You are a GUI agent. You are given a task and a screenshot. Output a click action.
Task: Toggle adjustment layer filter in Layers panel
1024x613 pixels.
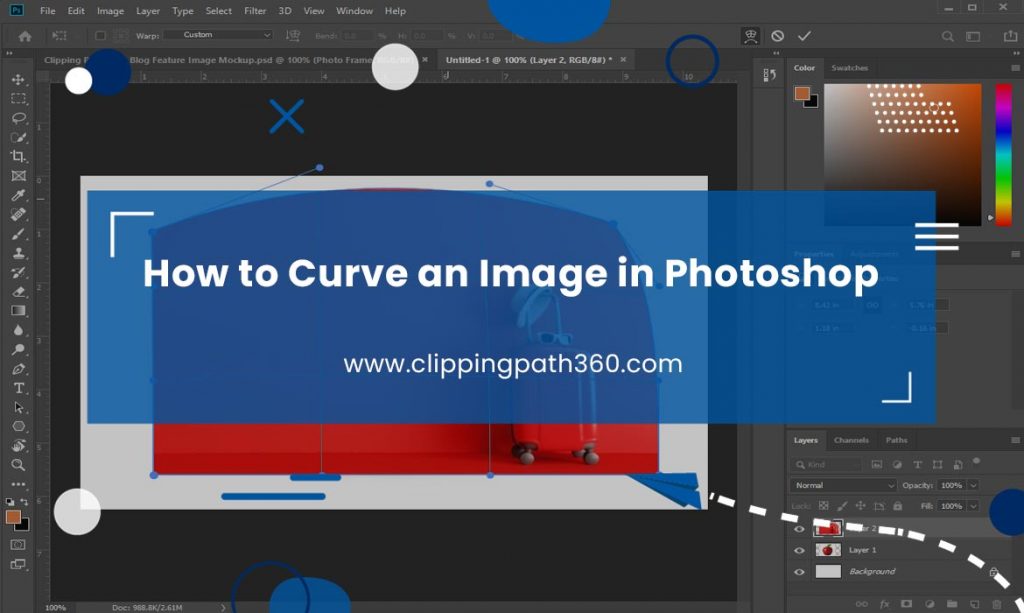[897, 465]
